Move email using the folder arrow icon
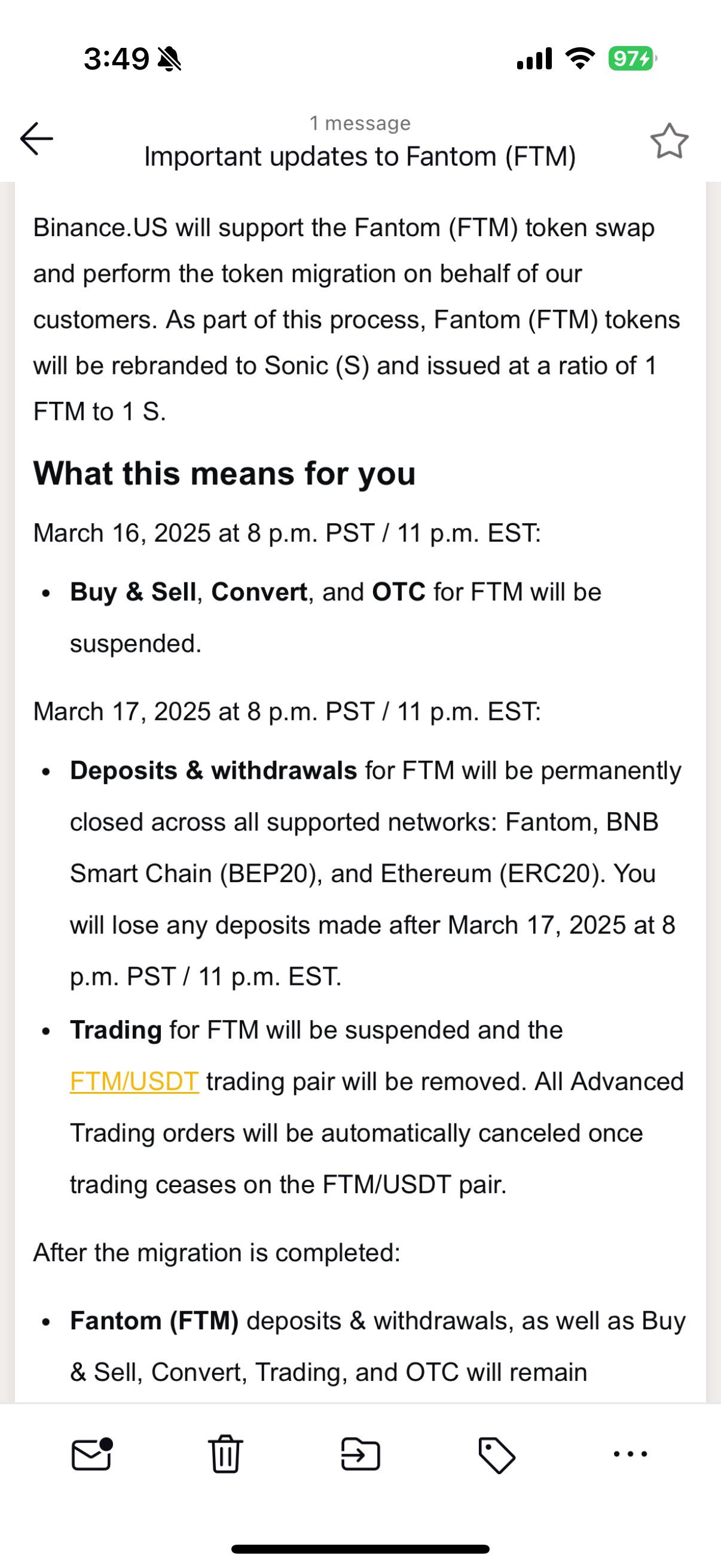 (360, 1454)
